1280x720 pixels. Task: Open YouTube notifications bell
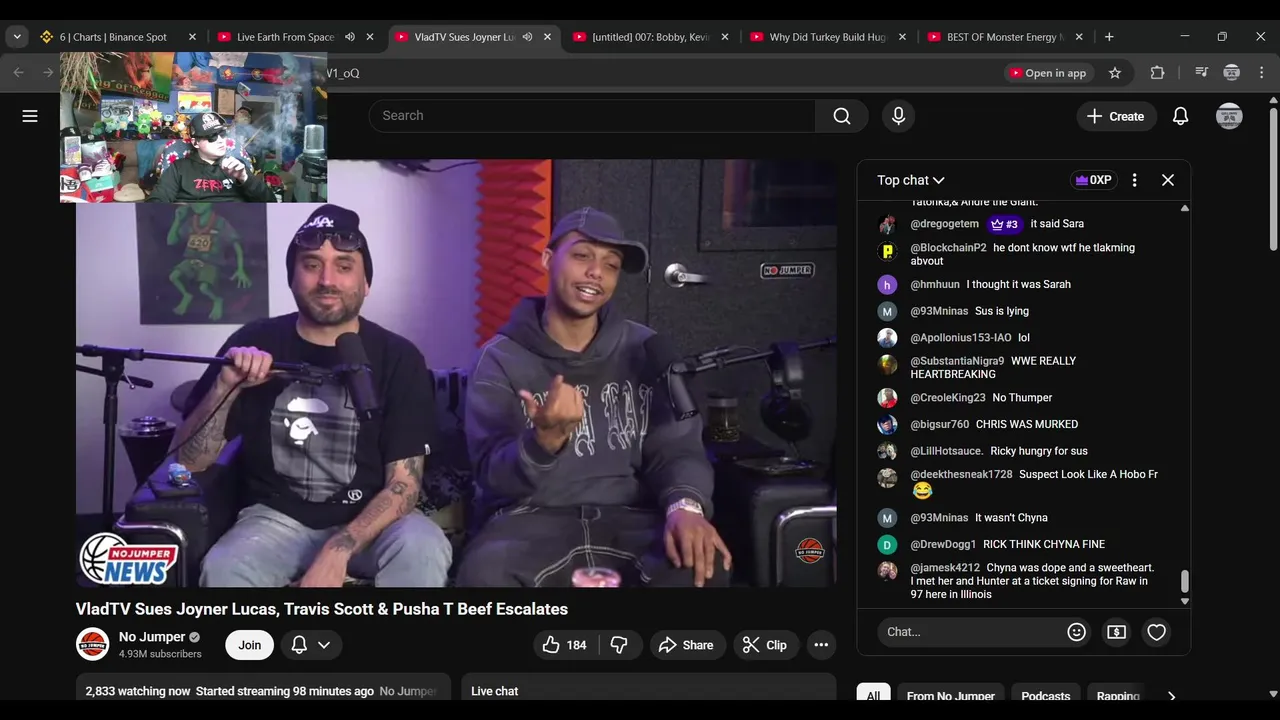click(x=1180, y=116)
